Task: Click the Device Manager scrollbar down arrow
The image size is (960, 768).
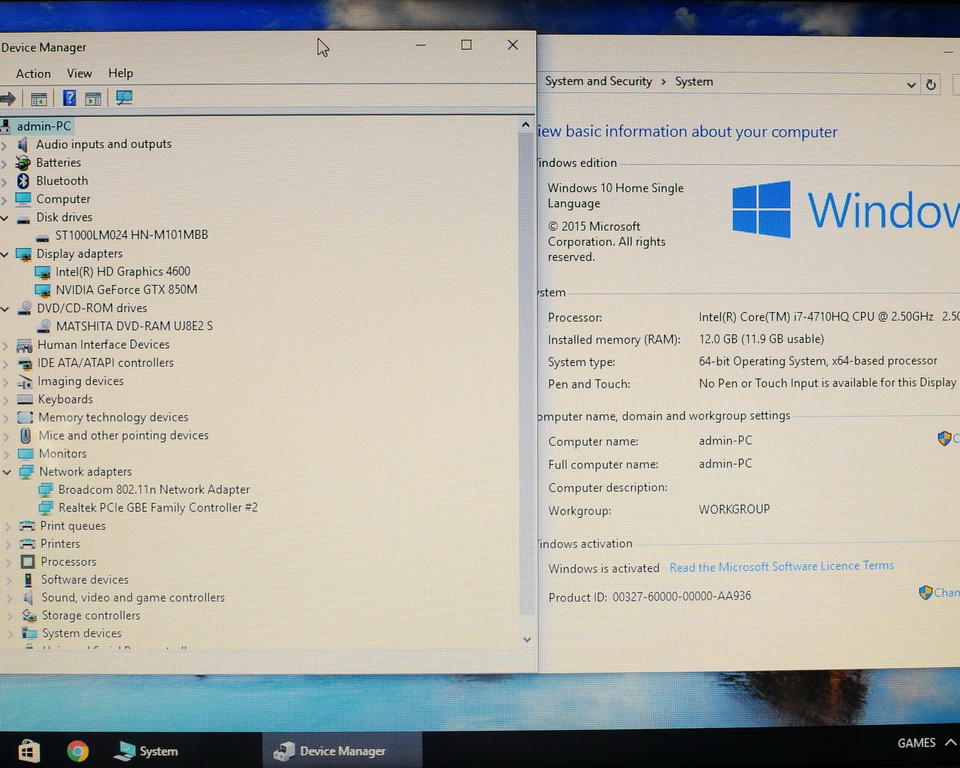Action: coord(527,639)
